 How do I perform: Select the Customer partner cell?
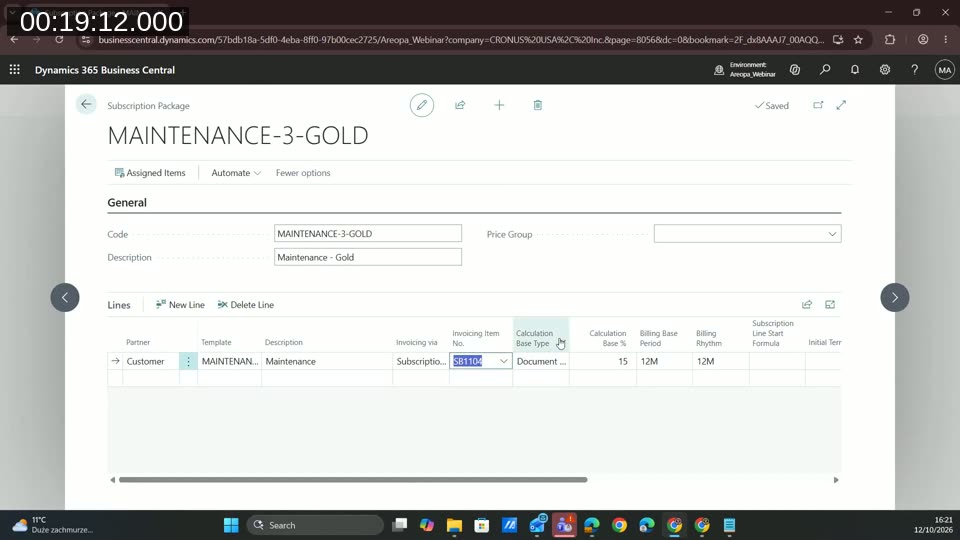151,361
